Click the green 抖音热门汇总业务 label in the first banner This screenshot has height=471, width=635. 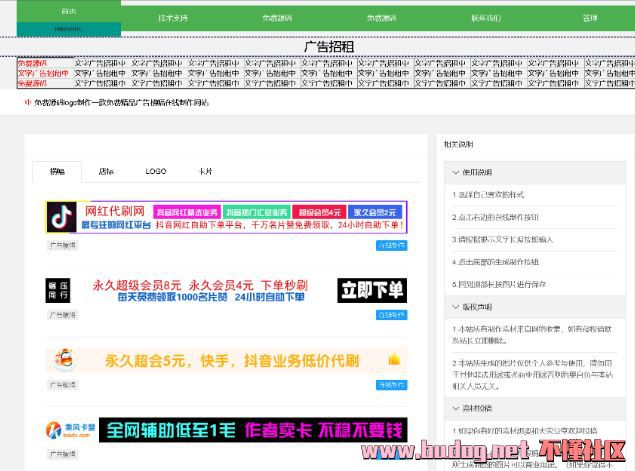[x=256, y=212]
